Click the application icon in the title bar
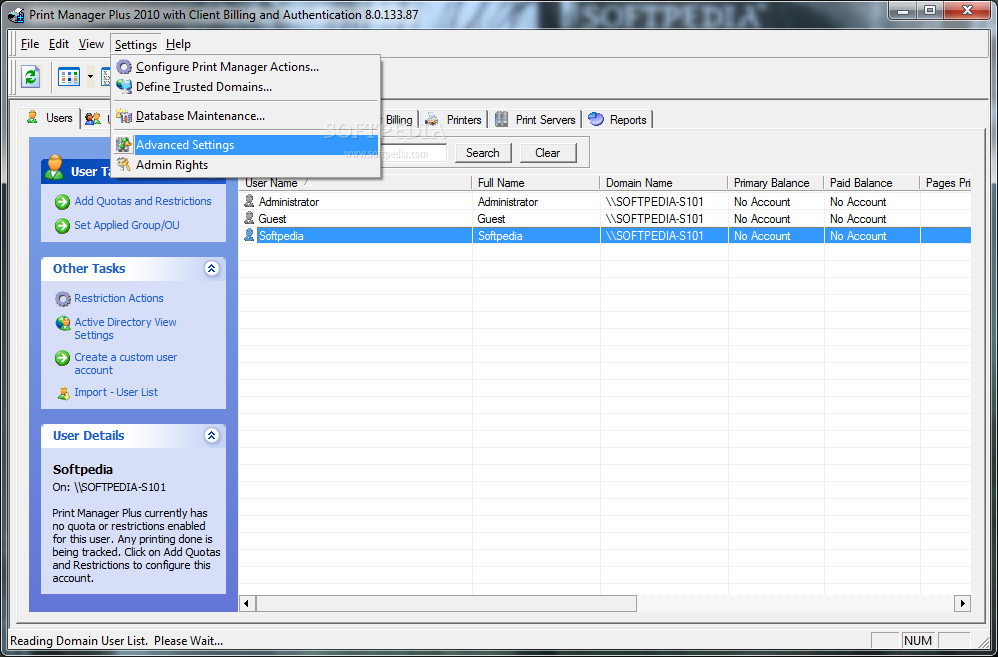Screen dimensions: 998x657 [x=17, y=14]
